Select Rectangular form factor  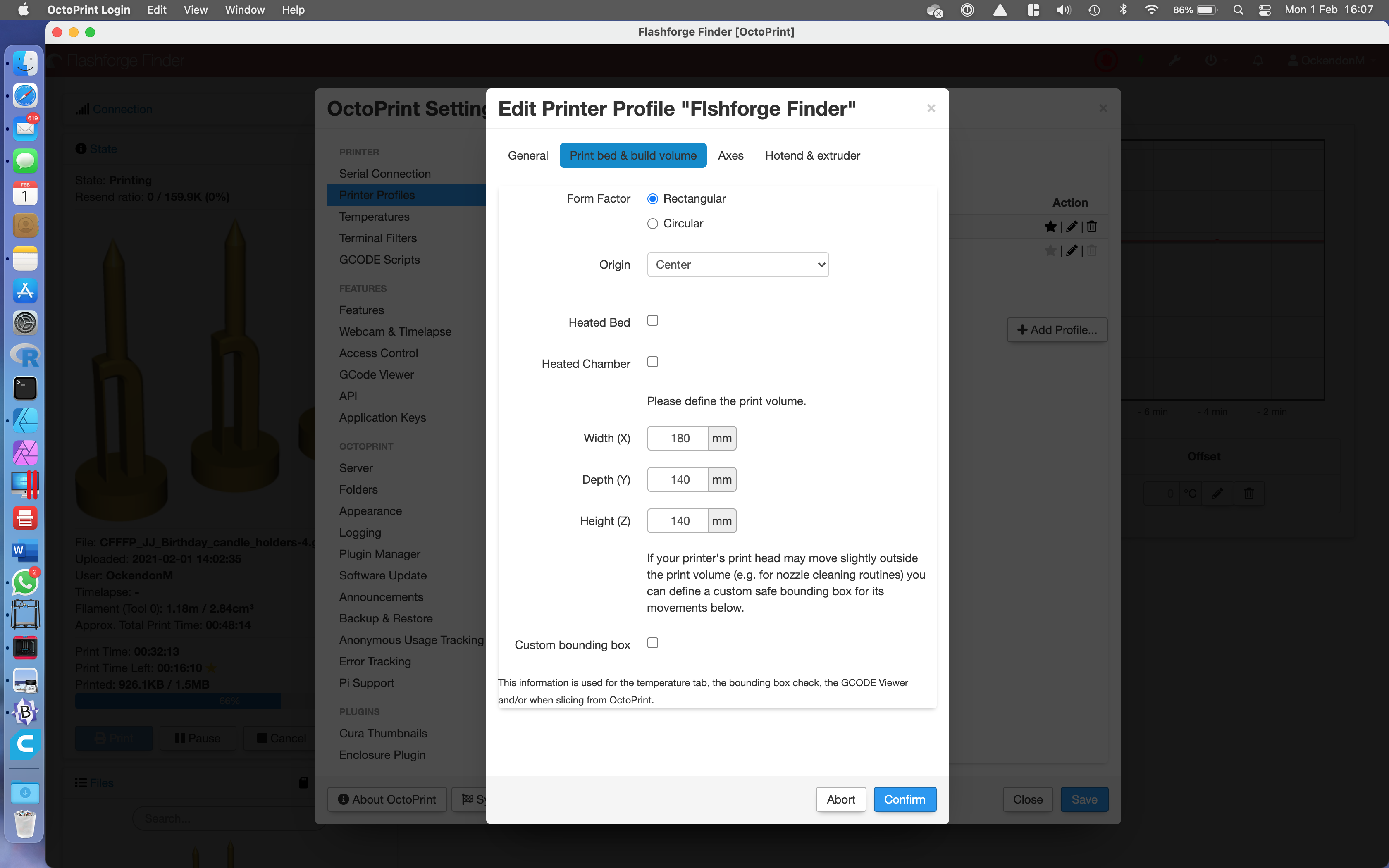(x=653, y=199)
